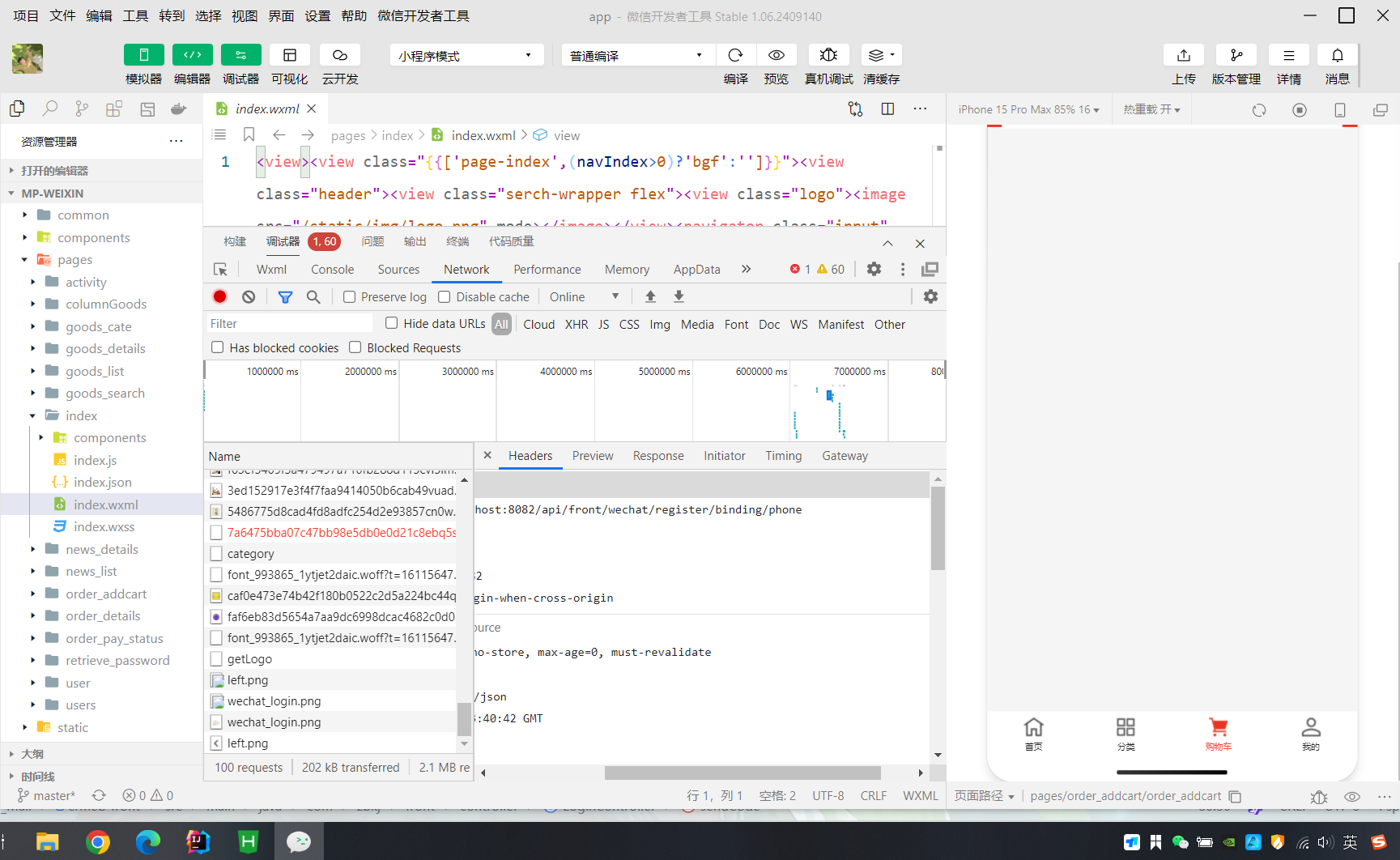Open the search icon in the sidebar
This screenshot has height=860, width=1400.
coord(50,109)
